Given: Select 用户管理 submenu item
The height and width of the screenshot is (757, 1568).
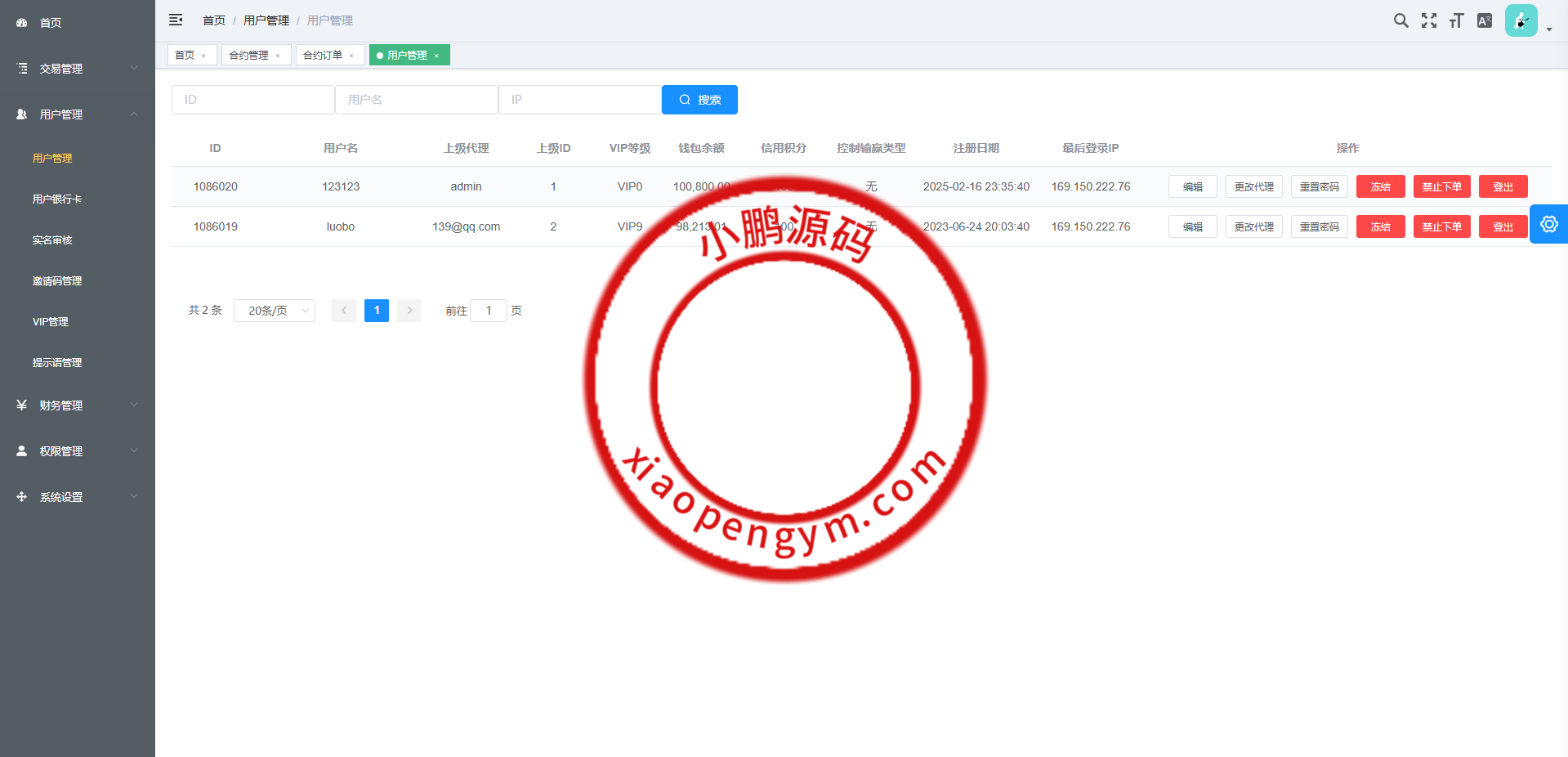Looking at the screenshot, I should point(78,158).
